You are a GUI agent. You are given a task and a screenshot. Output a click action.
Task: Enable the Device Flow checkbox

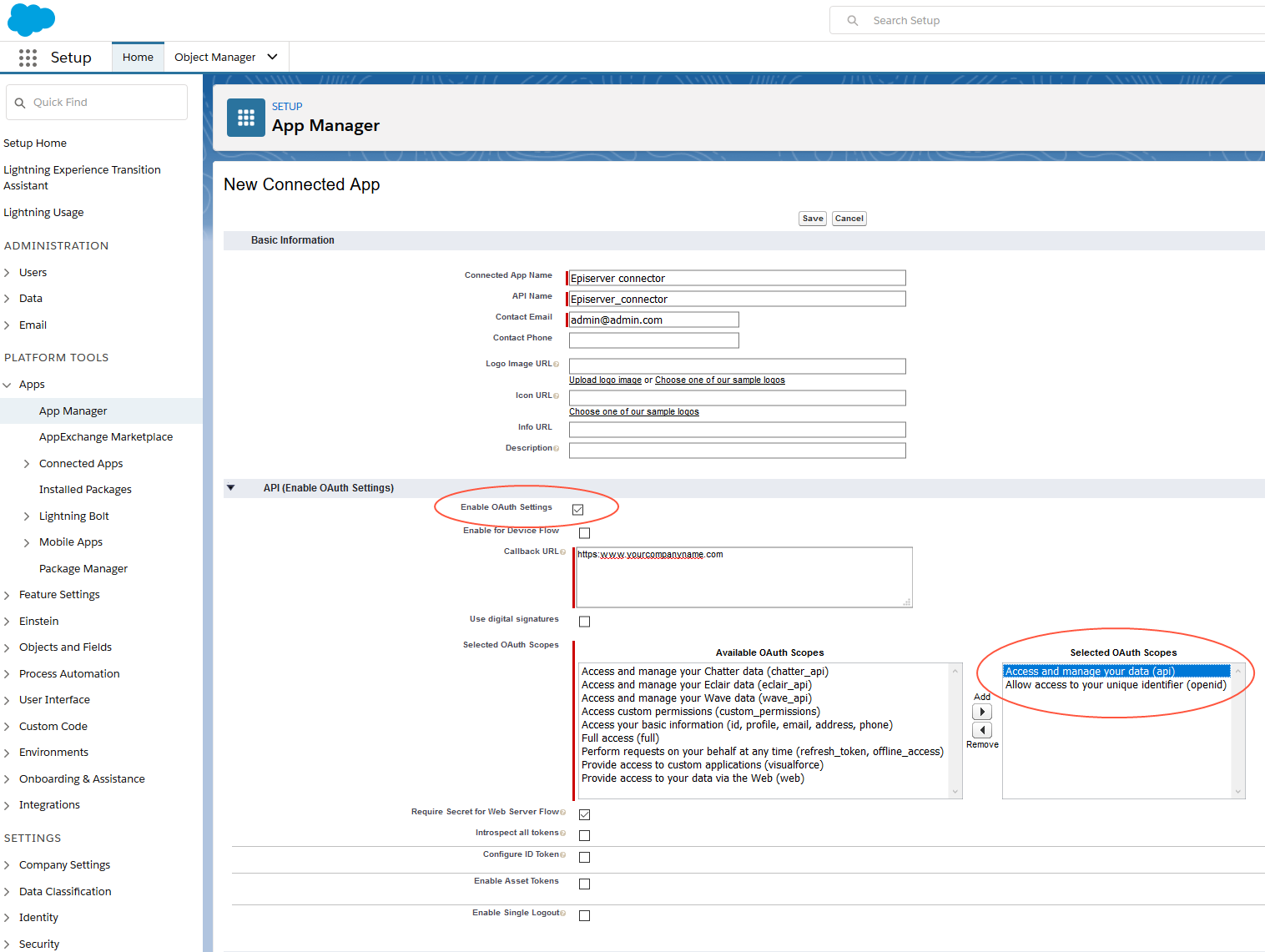click(x=584, y=532)
